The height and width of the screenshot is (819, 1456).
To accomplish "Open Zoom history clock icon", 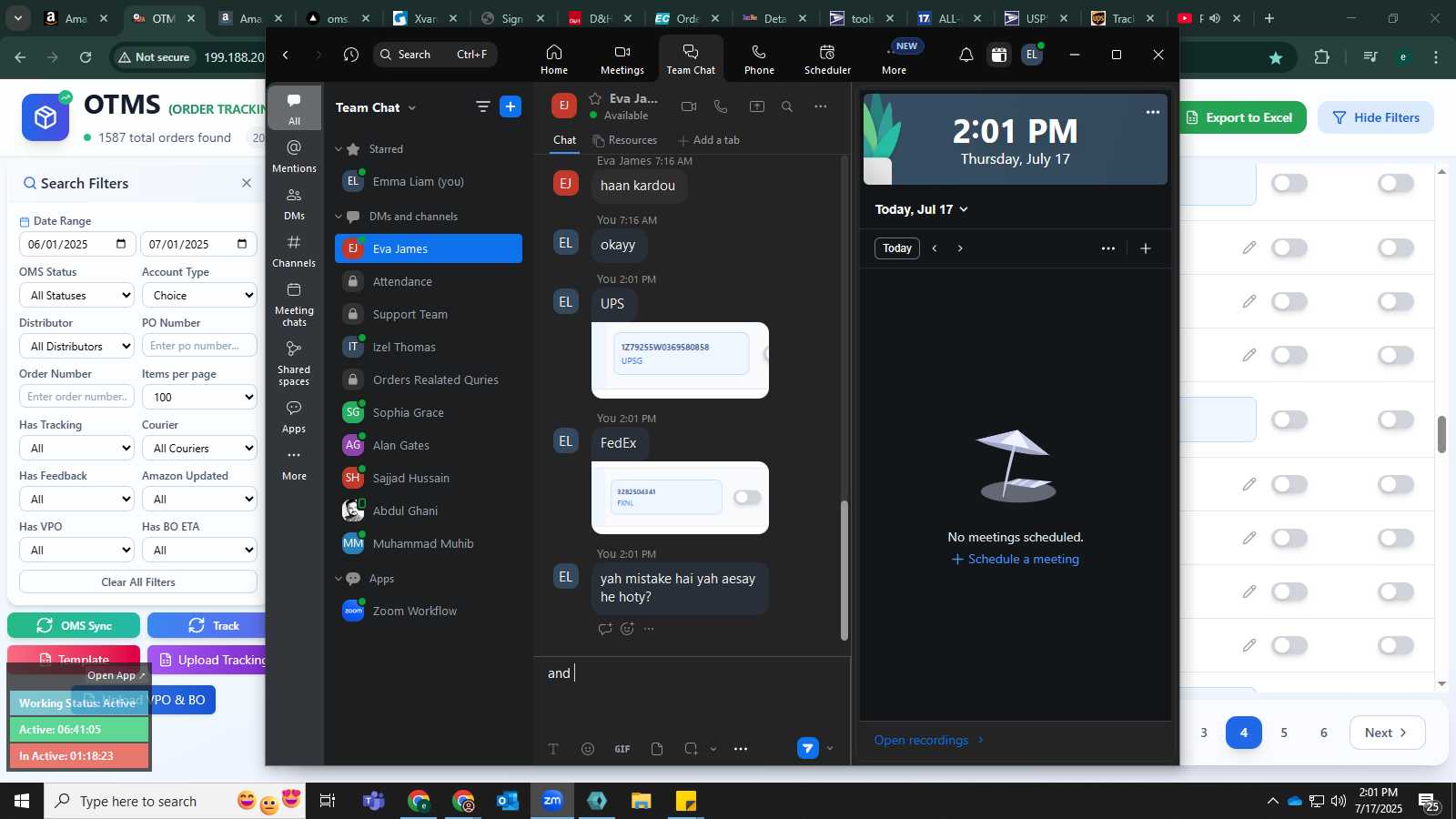I will click(x=351, y=55).
